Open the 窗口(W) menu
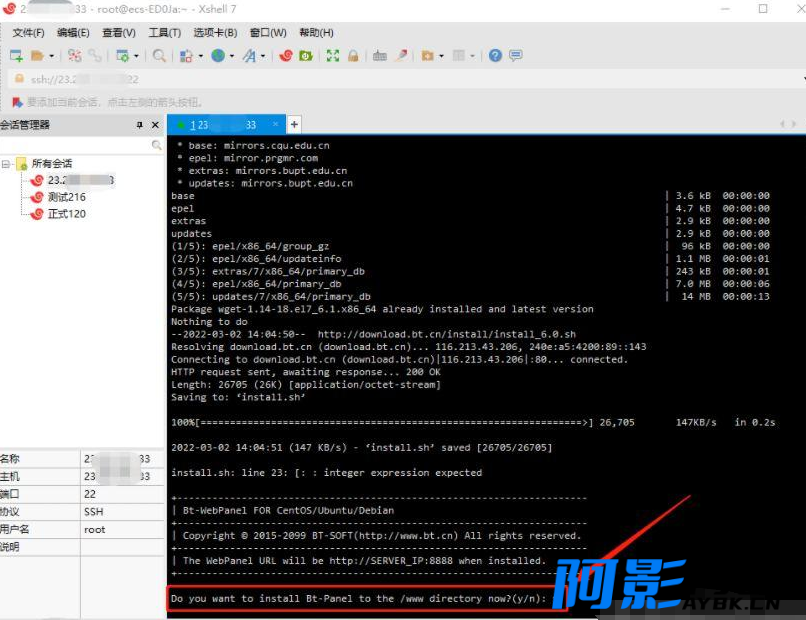This screenshot has width=806, height=620. point(268,33)
